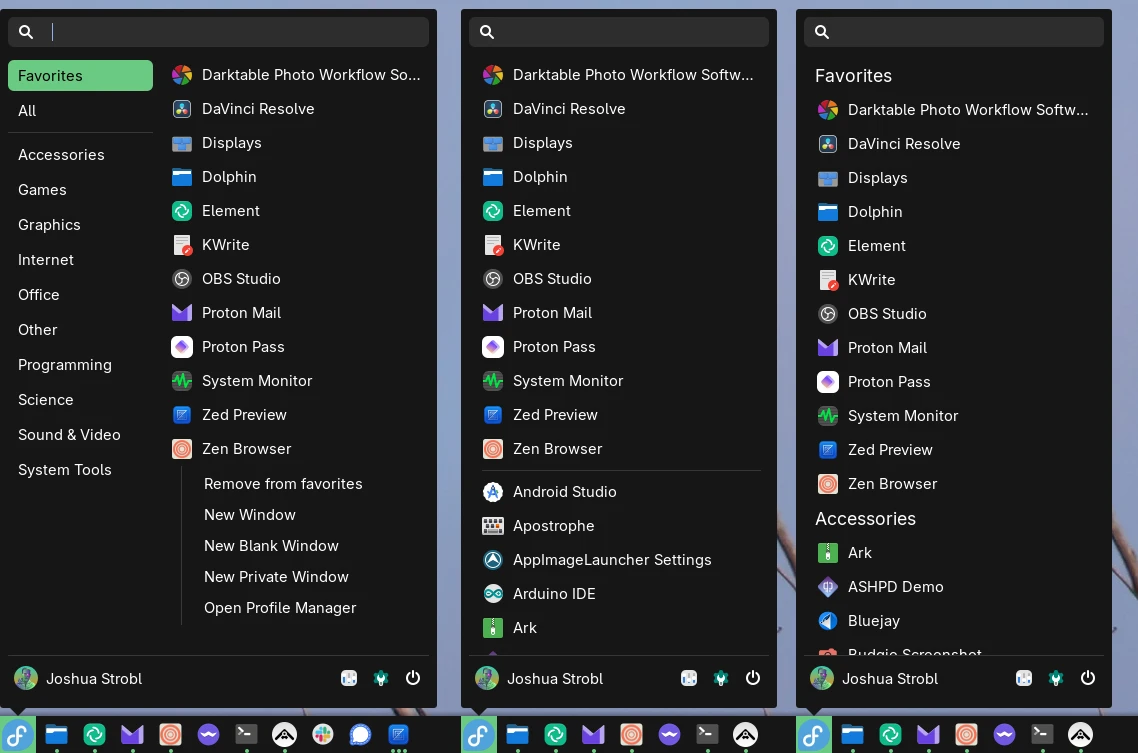The width and height of the screenshot is (1138, 753).
Task: Click Joshua Strobl user button in left menu
Action: tap(78, 678)
